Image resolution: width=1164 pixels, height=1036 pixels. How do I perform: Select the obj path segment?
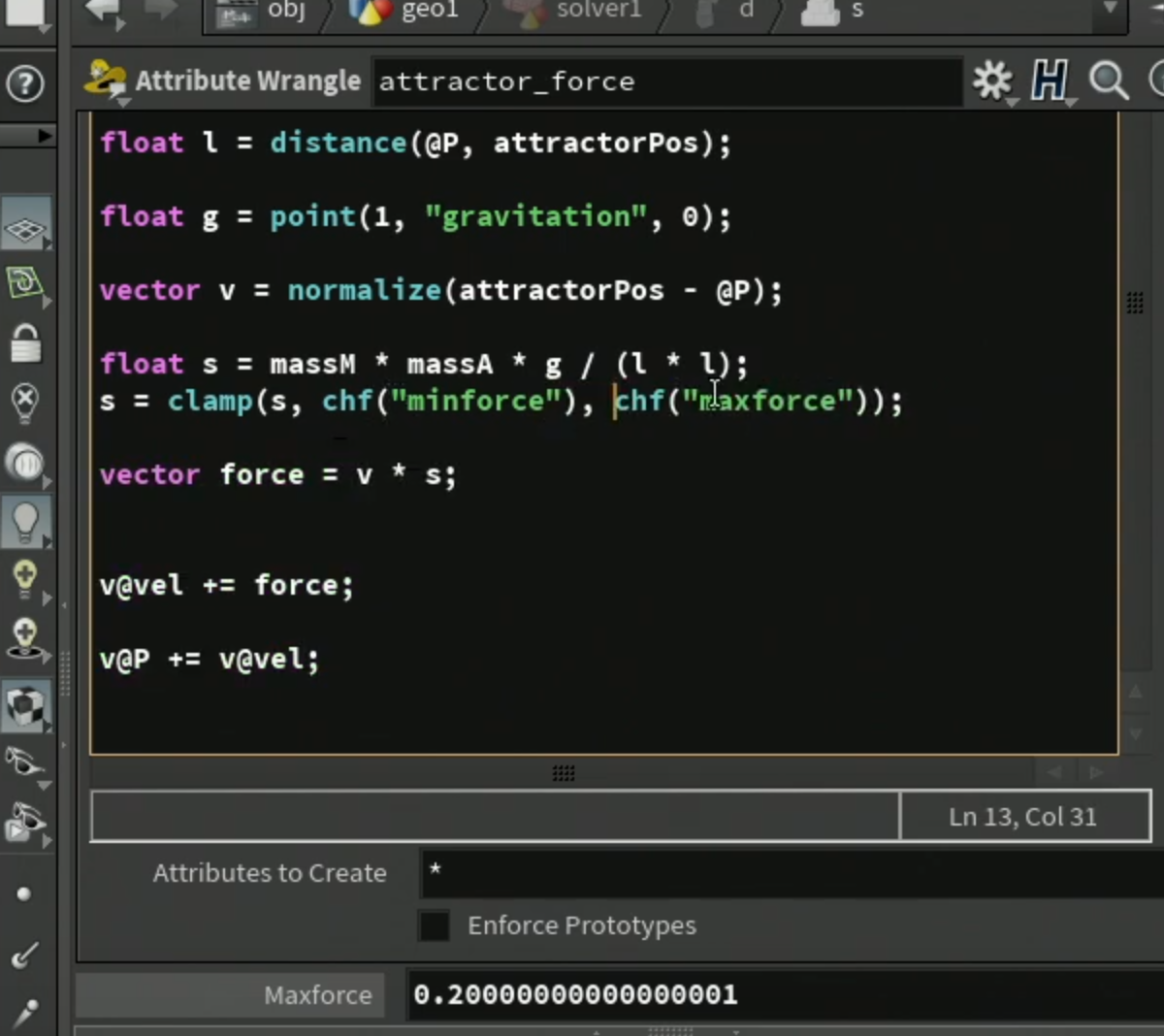tap(263, 12)
